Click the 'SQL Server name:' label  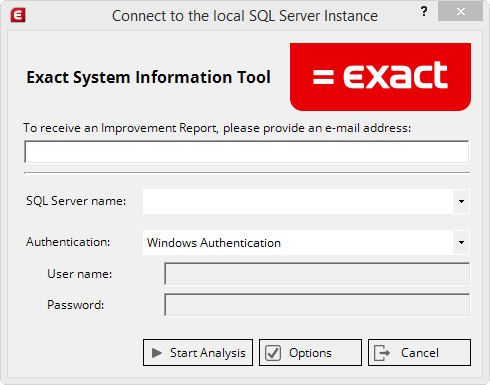pyautogui.click(x=76, y=201)
